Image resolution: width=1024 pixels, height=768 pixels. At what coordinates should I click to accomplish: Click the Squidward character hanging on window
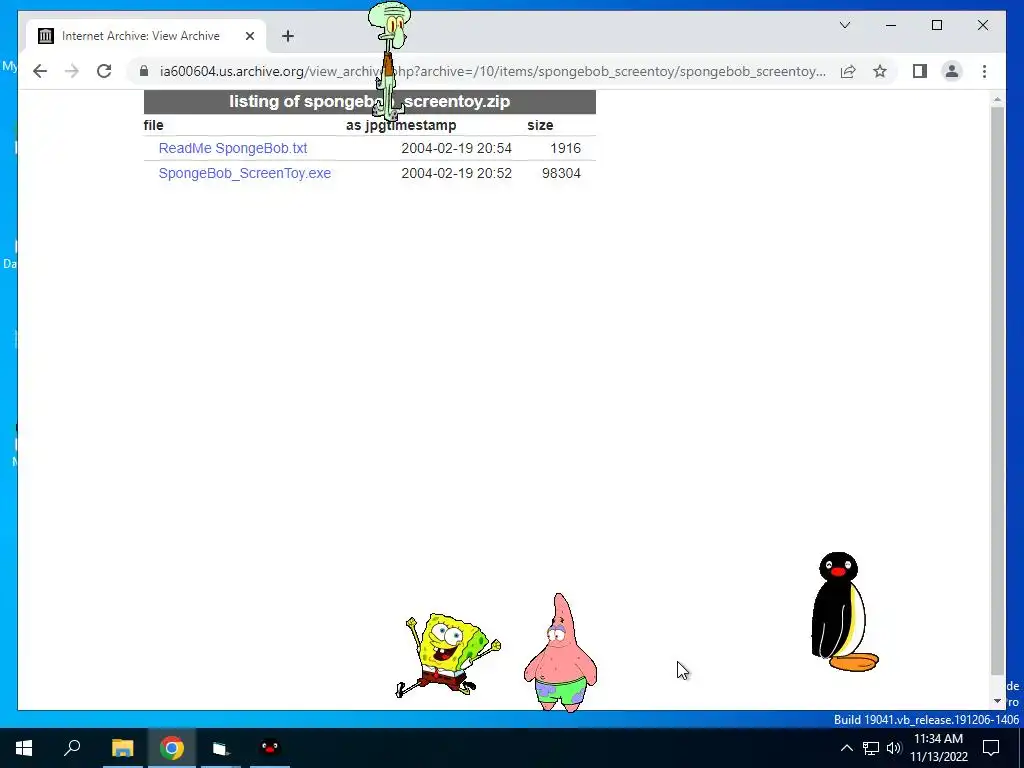(389, 60)
